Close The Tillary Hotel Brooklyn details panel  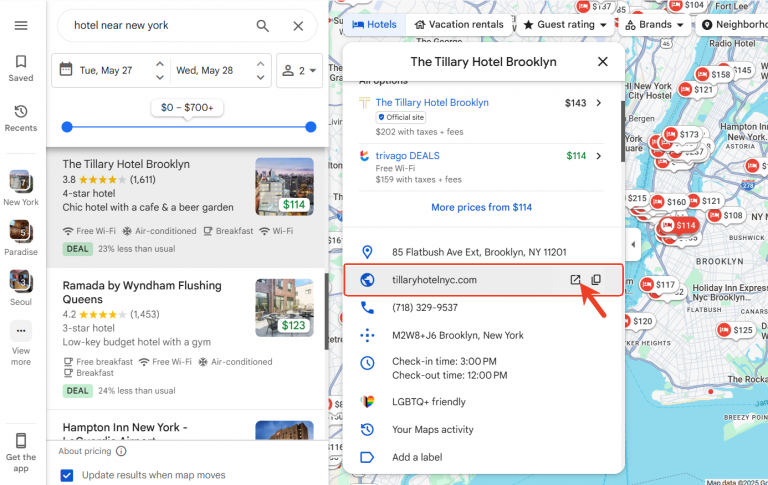[x=602, y=62]
